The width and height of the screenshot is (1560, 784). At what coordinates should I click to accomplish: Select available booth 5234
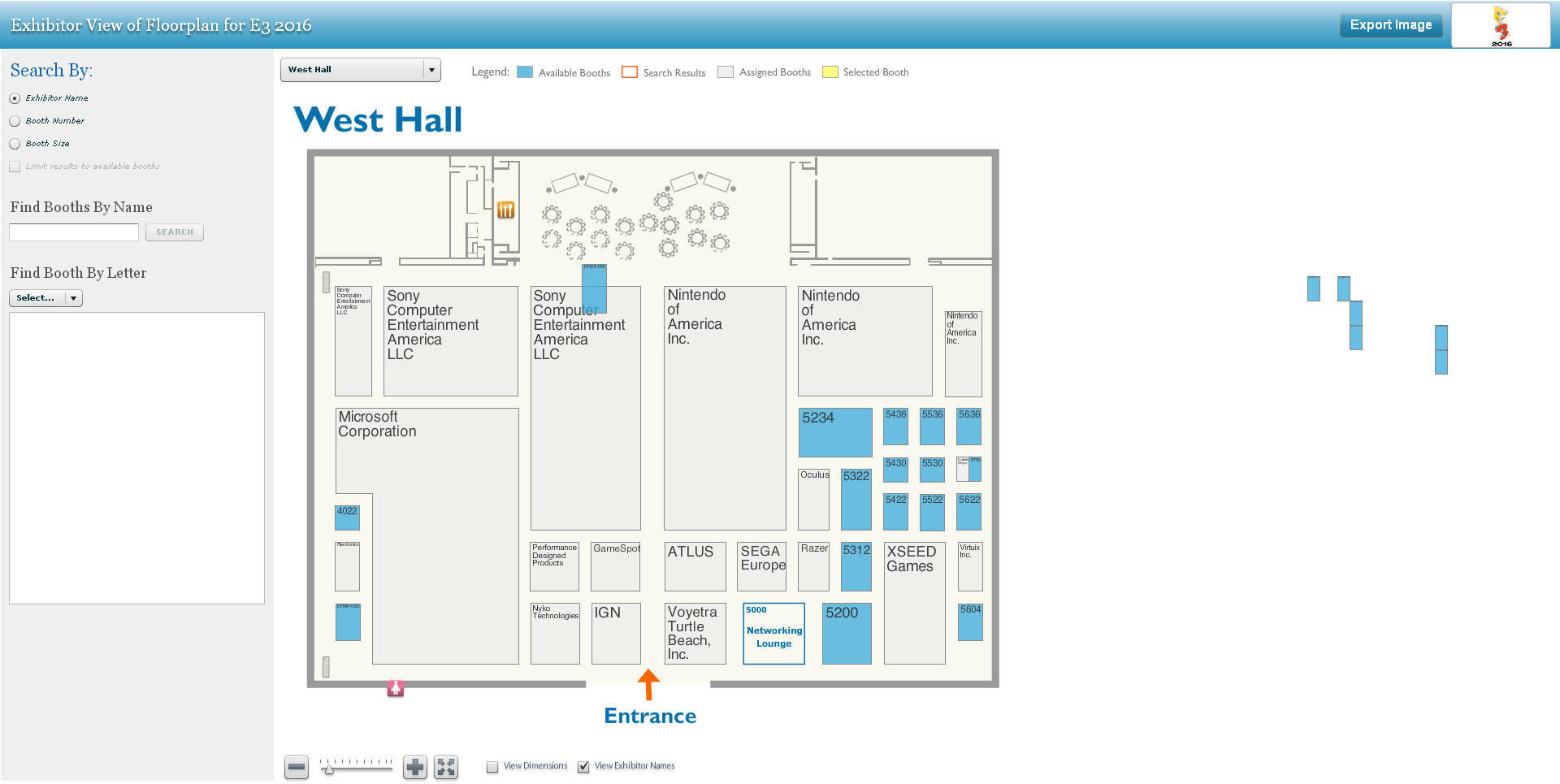click(835, 432)
